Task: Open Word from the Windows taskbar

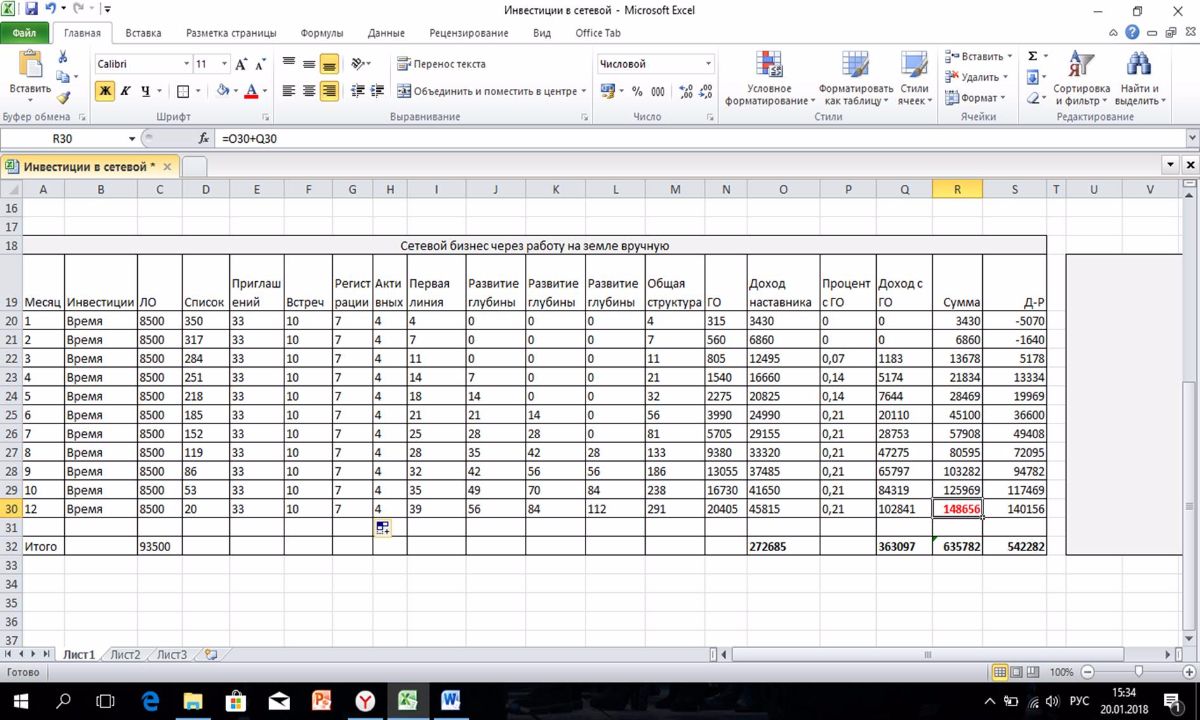Action: click(x=449, y=700)
